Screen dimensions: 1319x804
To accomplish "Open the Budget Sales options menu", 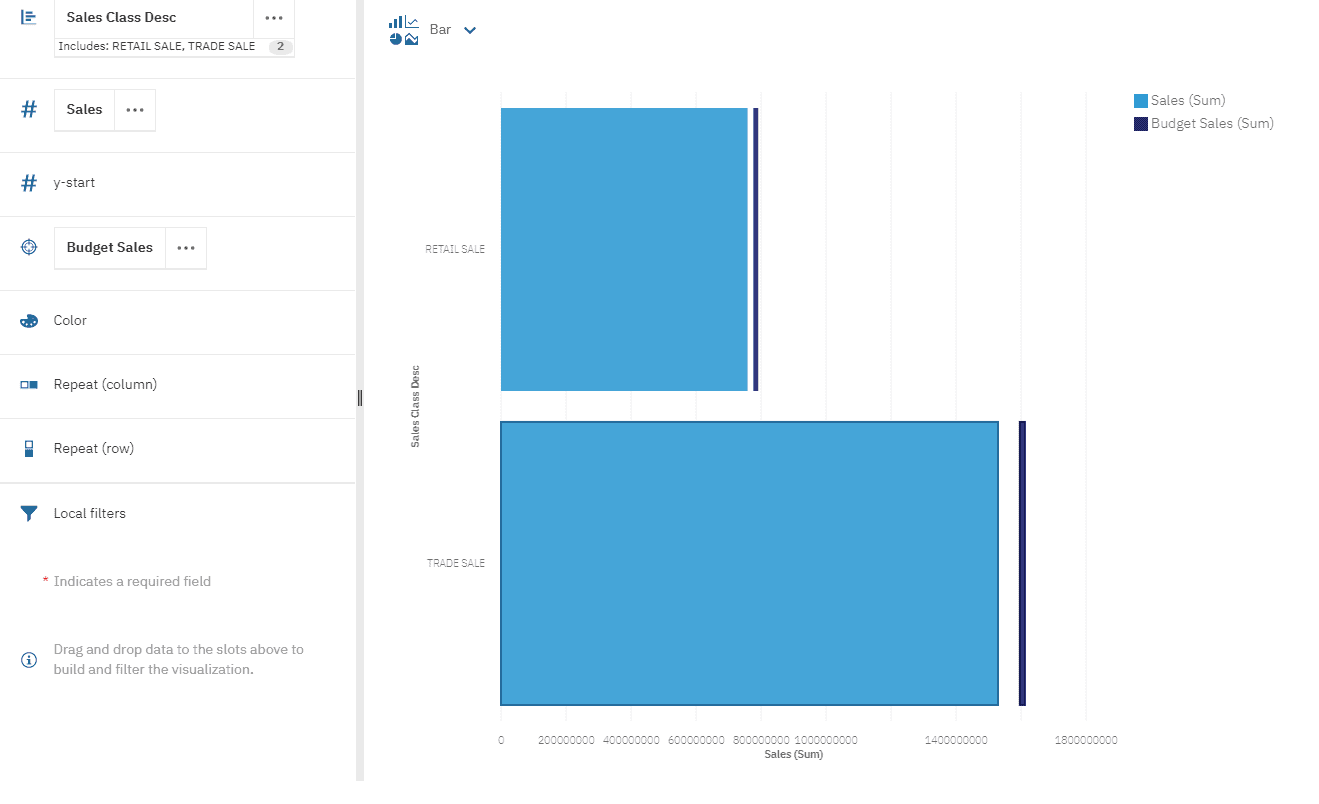I will (186, 248).
